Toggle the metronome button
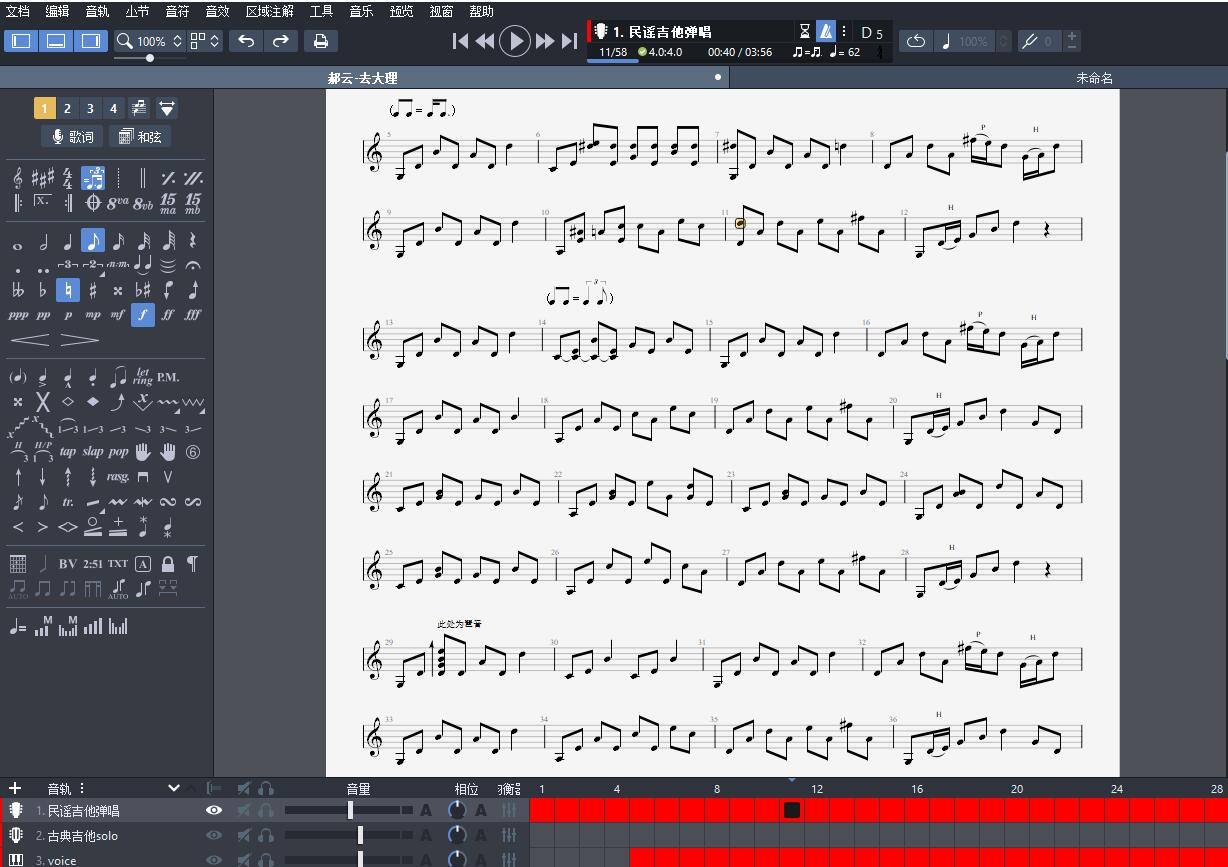This screenshot has width=1228, height=867. tap(825, 32)
